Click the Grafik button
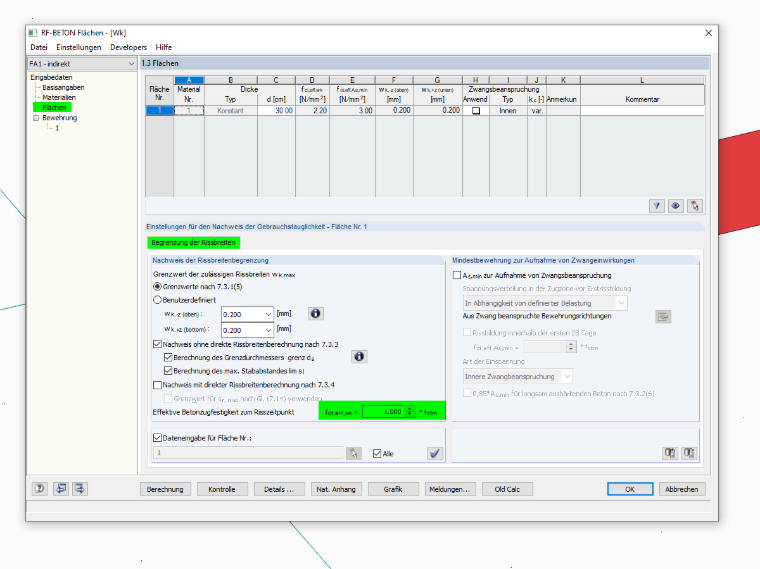This screenshot has width=760, height=569. pyautogui.click(x=393, y=489)
